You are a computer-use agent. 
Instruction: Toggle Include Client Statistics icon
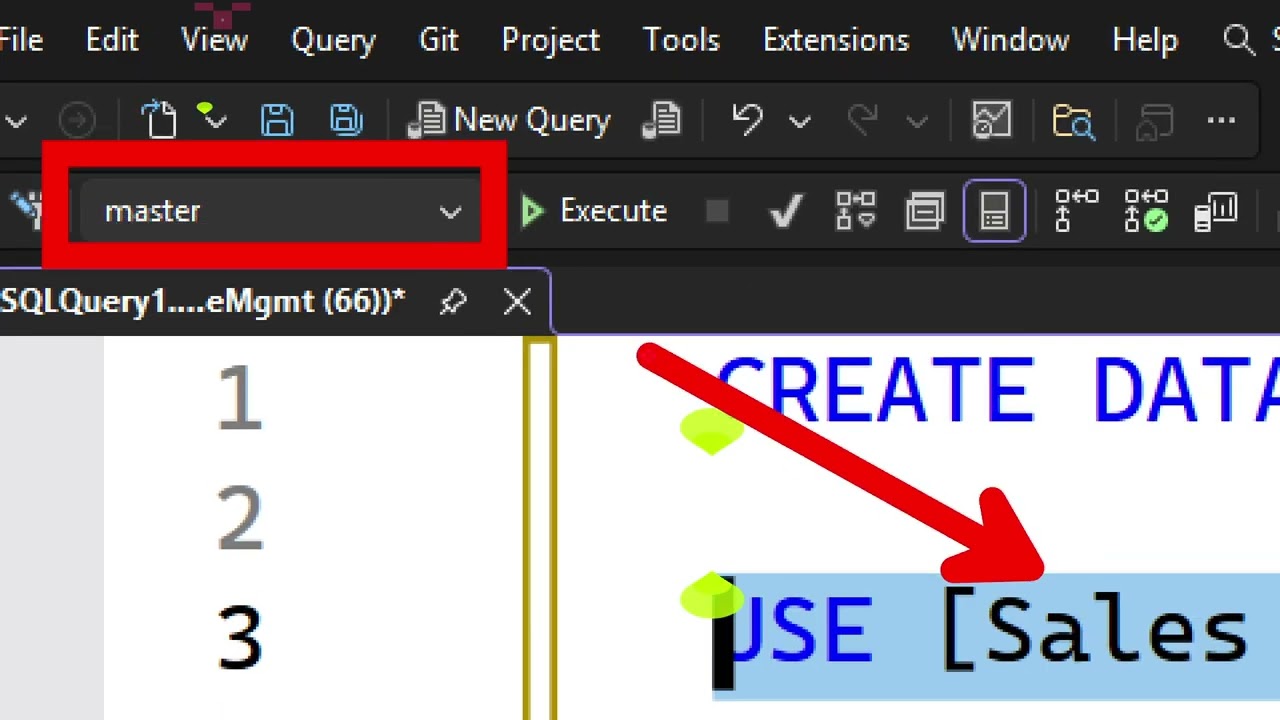(1216, 211)
